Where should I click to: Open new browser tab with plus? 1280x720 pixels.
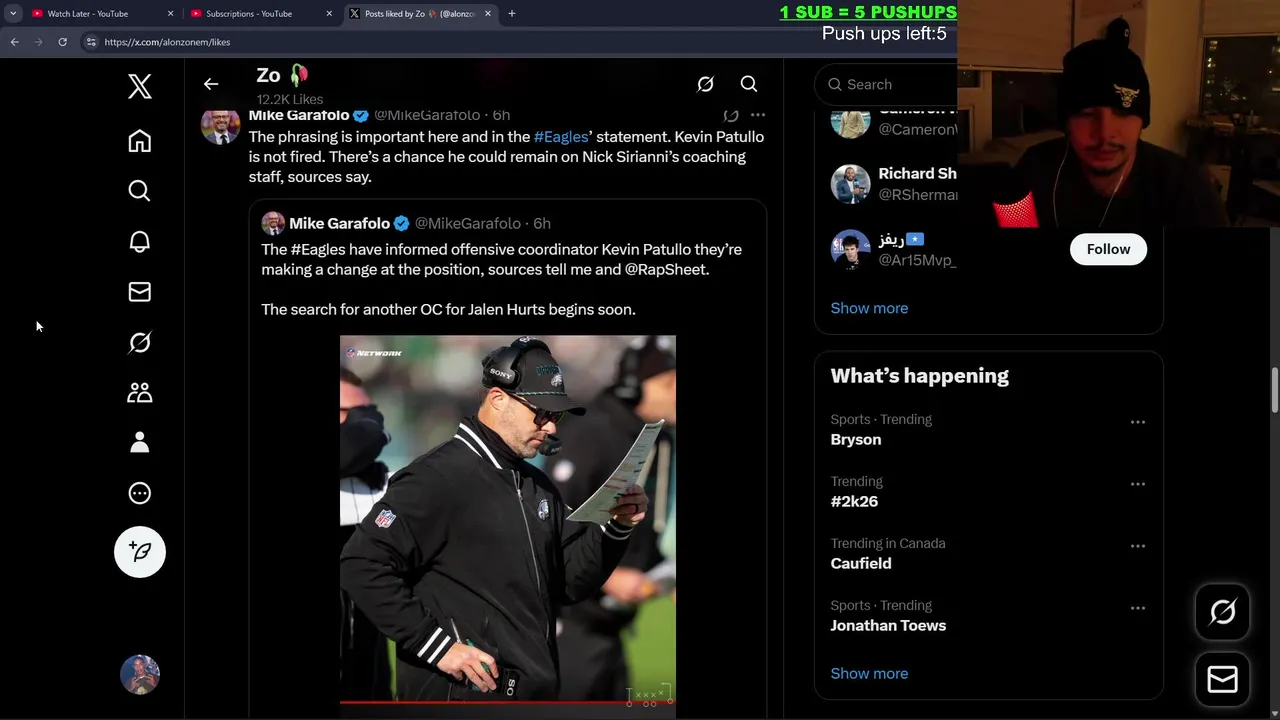[x=512, y=14]
